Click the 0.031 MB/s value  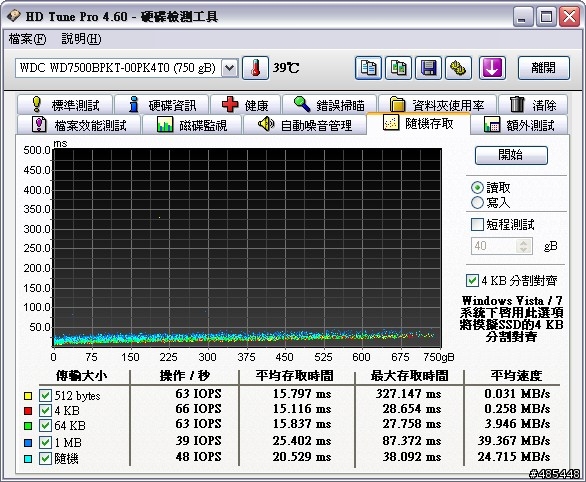tap(517, 394)
